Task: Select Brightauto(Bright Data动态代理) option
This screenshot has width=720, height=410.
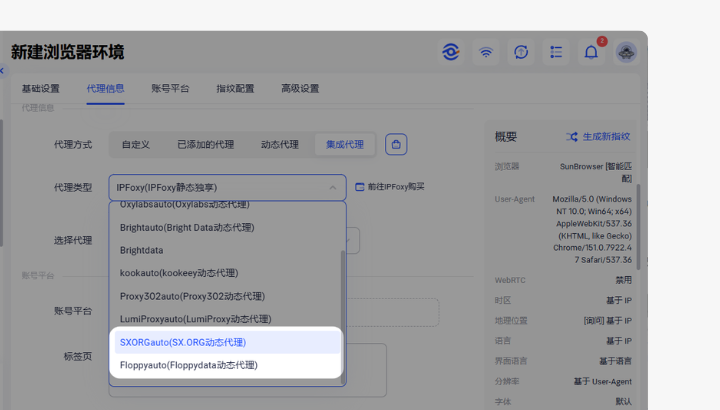Action: 227,227
